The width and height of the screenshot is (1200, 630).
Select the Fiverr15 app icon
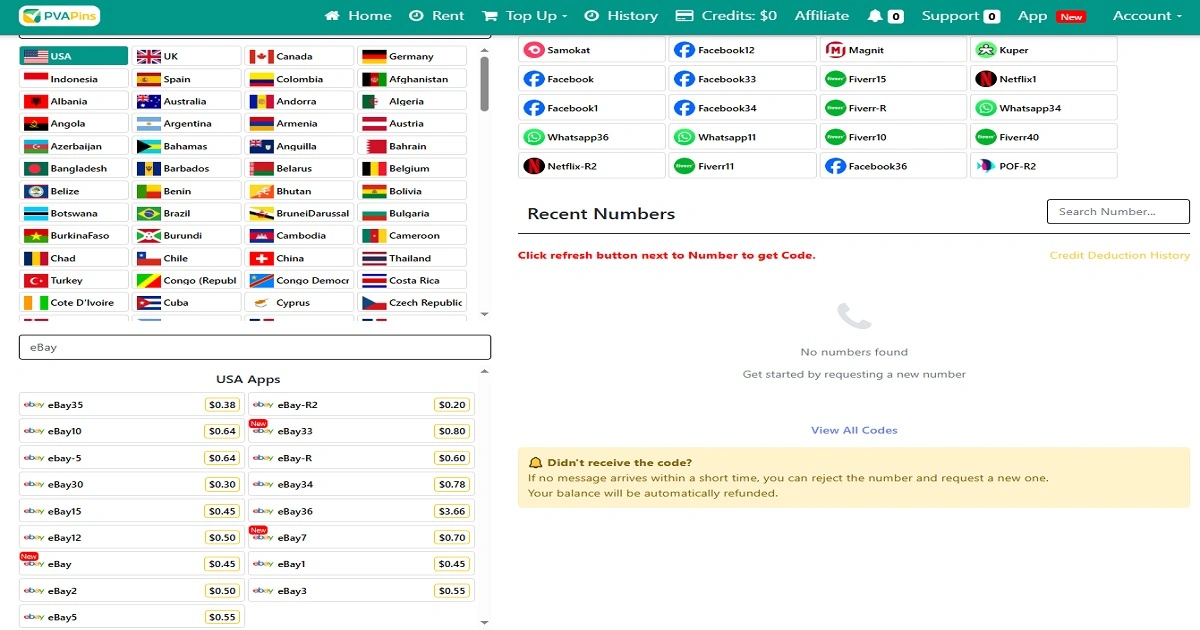(x=834, y=79)
